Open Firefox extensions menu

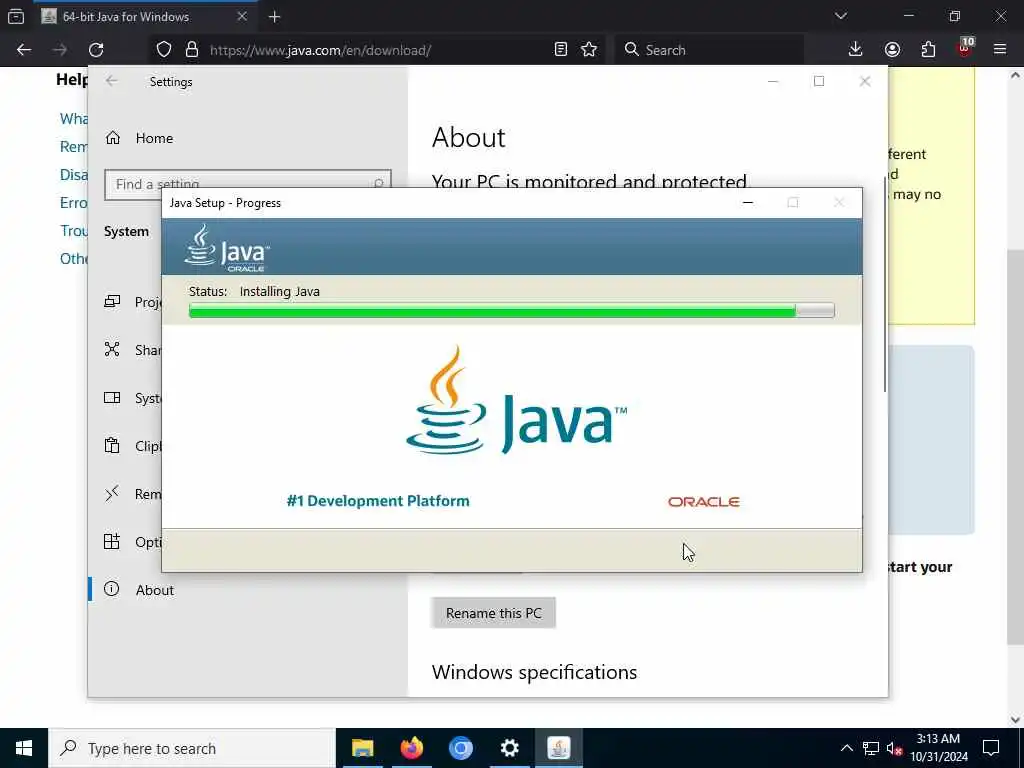pyautogui.click(x=928, y=50)
